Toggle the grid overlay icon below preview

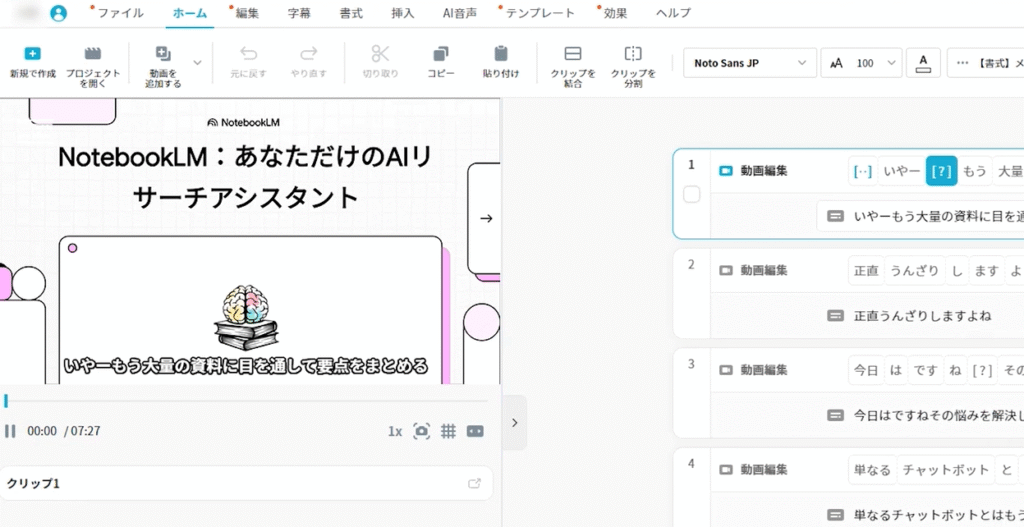point(449,431)
